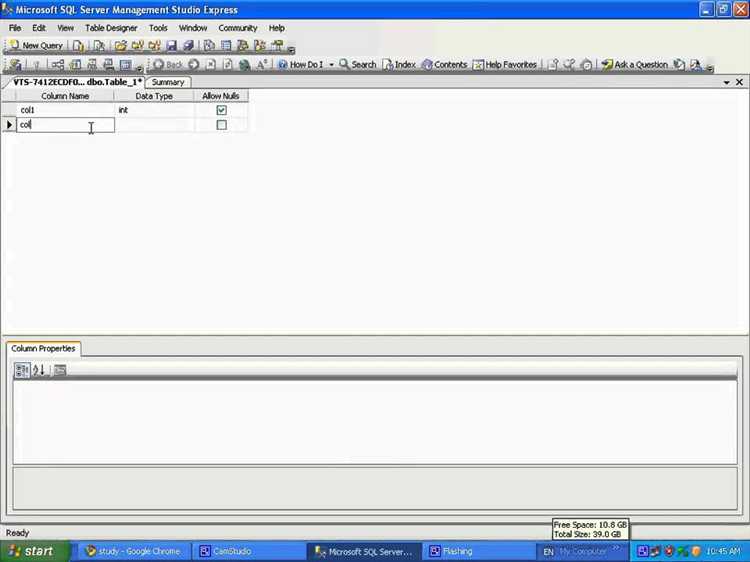Close the Table_1 document tab
The image size is (750, 562).
coord(739,82)
